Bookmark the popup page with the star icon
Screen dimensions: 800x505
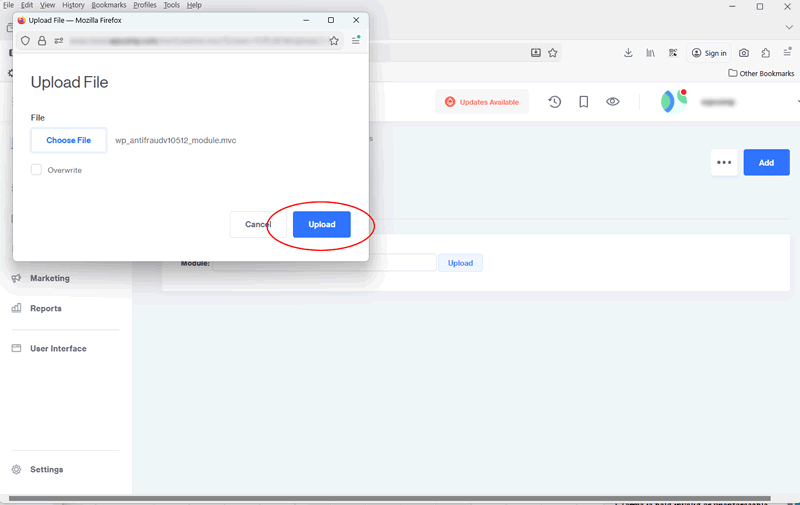tap(334, 41)
